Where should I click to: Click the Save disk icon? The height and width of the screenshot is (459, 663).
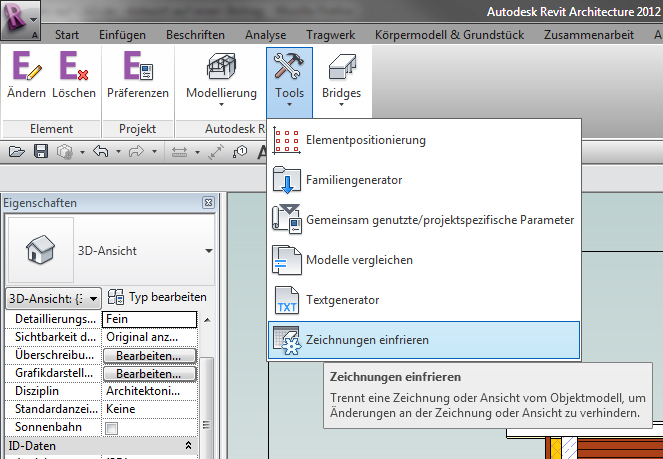click(41, 151)
